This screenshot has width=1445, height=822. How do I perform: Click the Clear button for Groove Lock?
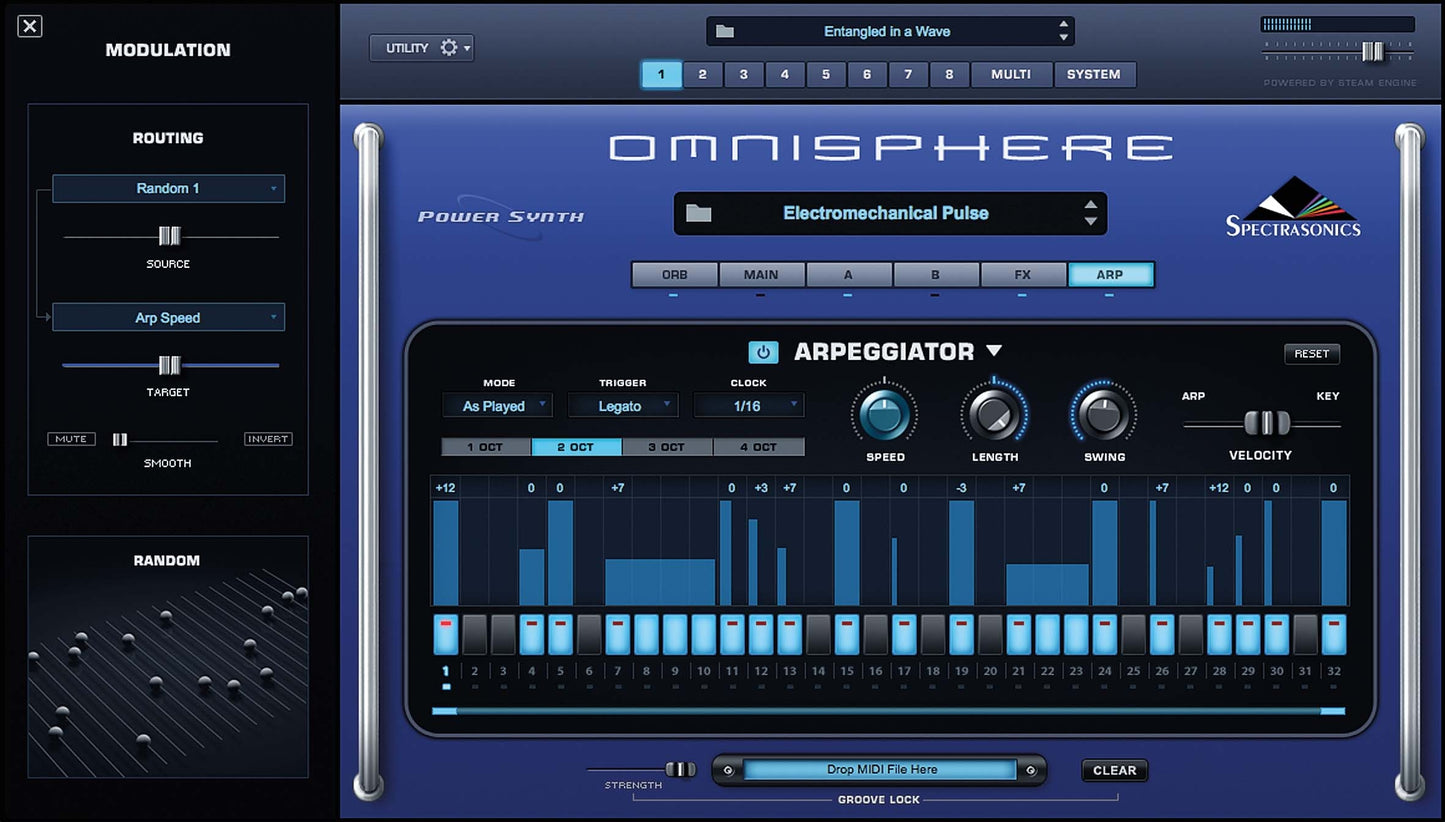click(1114, 770)
